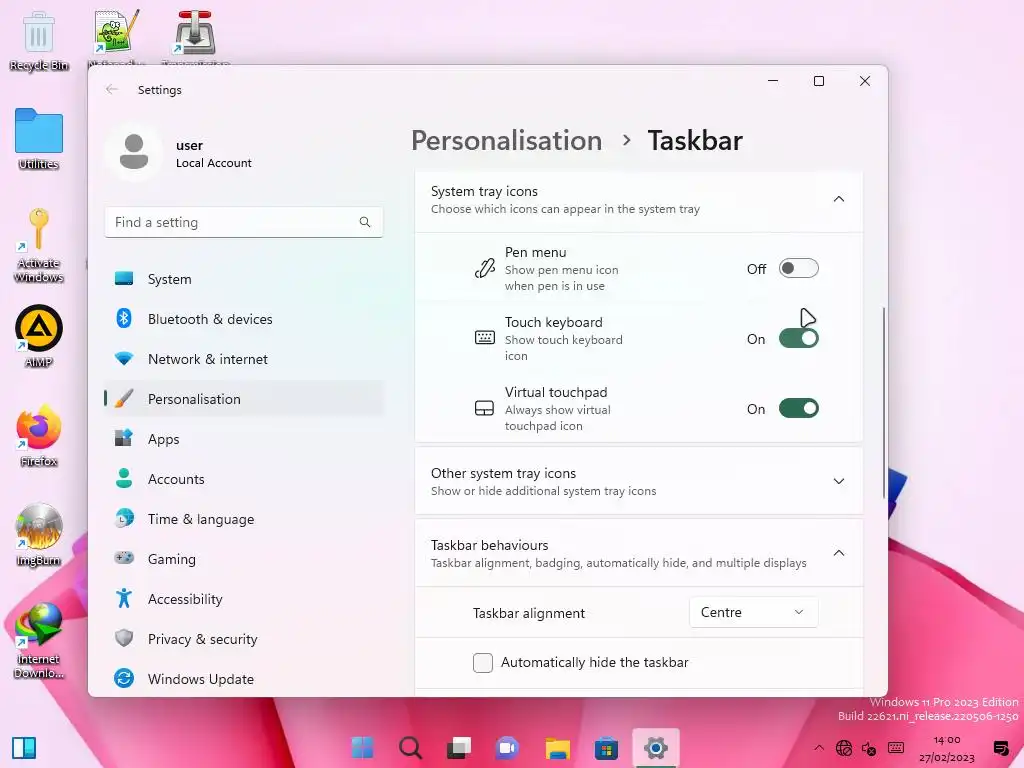The image size is (1024, 768).
Task: Click the Personalisation breadcrumb link
Action: click(x=506, y=140)
